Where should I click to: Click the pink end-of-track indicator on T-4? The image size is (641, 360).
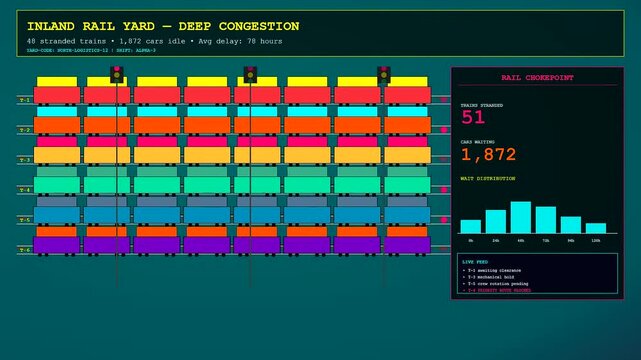coord(444,190)
